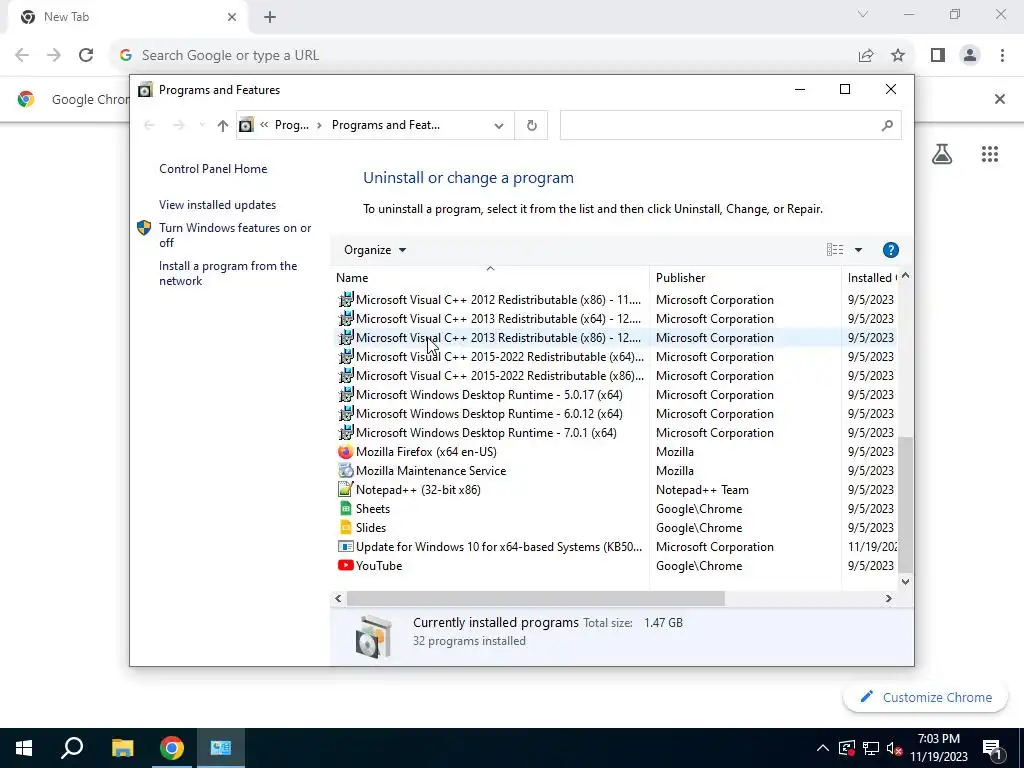Click Customize Chrome button
Viewport: 1024px width, 768px height.
point(925,697)
